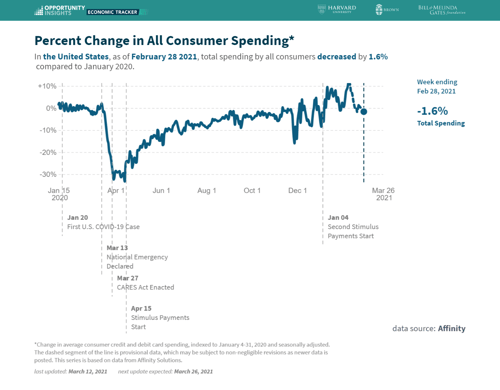Screen dimensions: 500x390
Task: Click the Bill & Melinda Gates Foundation logo
Action: 442,10
